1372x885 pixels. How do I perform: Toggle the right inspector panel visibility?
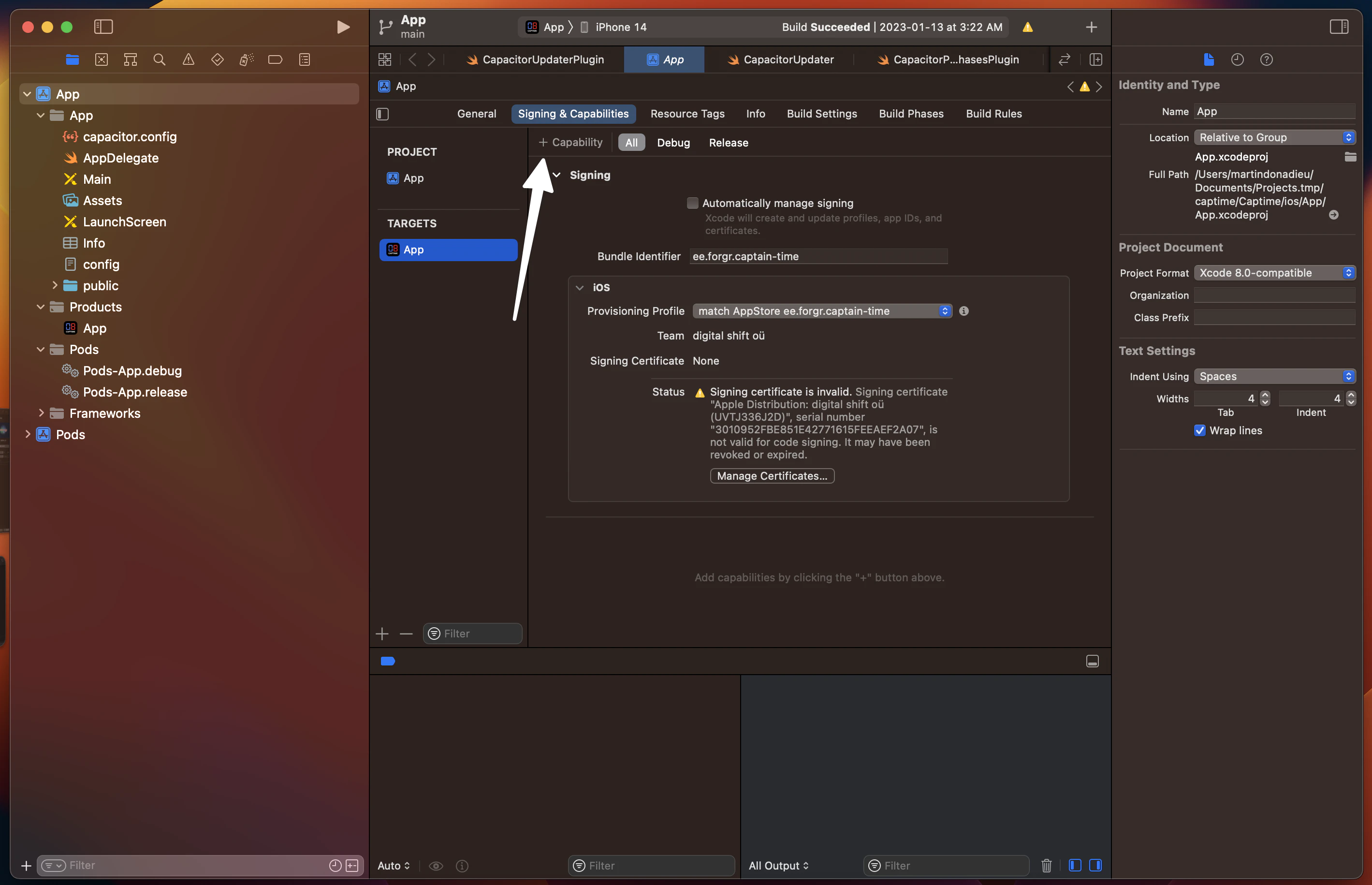point(1339,26)
